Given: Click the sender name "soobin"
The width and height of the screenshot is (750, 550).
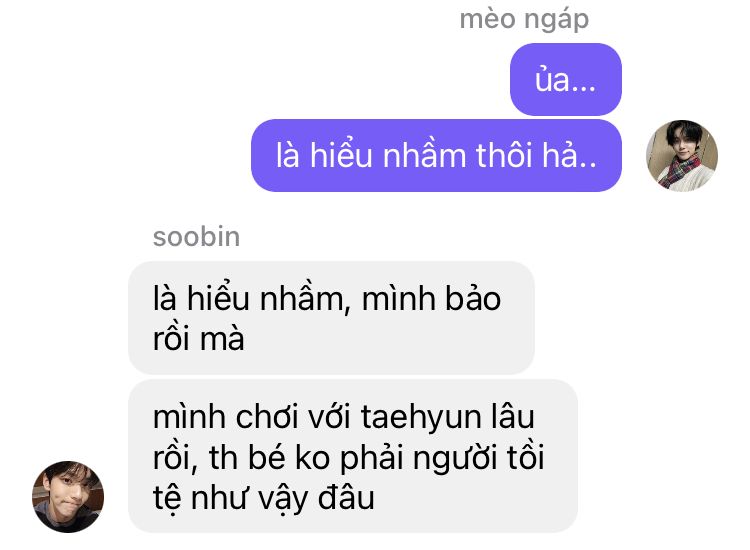Looking at the screenshot, I should [196, 237].
